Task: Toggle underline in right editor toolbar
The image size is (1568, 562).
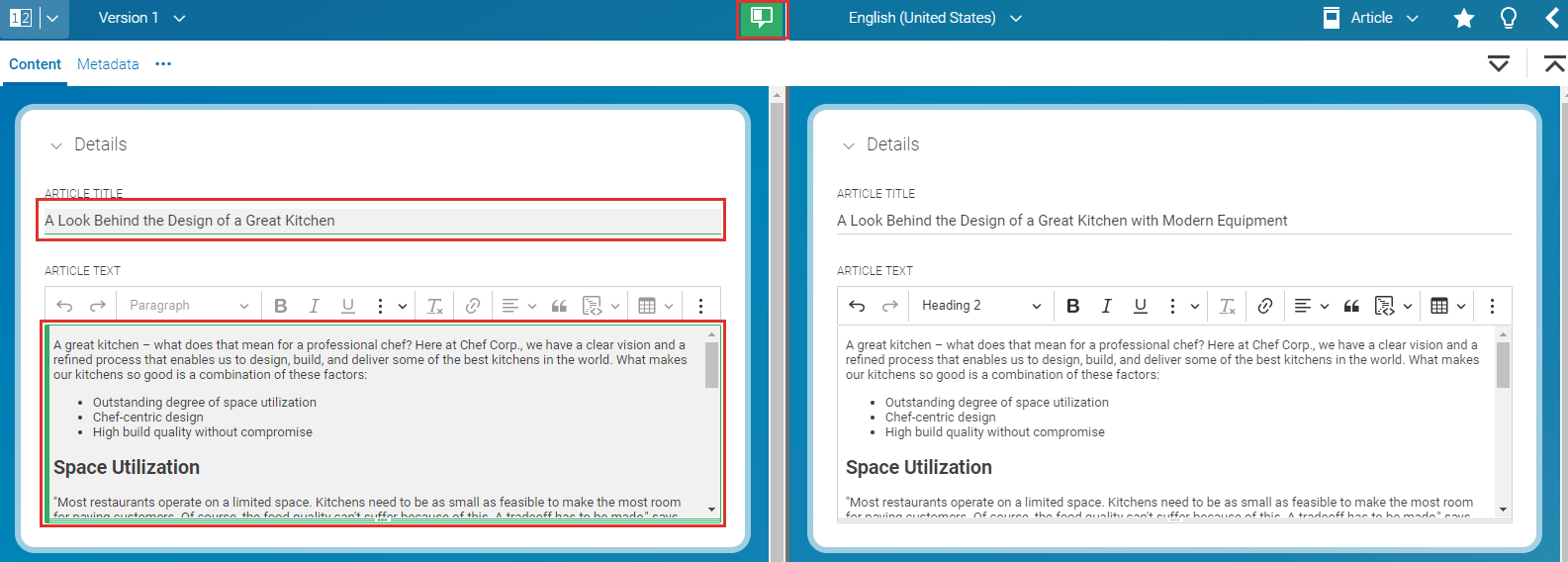Action: point(1140,306)
